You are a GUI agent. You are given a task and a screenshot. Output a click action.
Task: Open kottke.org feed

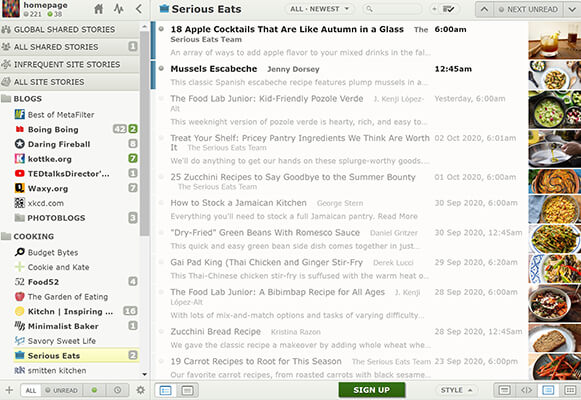click(76, 159)
